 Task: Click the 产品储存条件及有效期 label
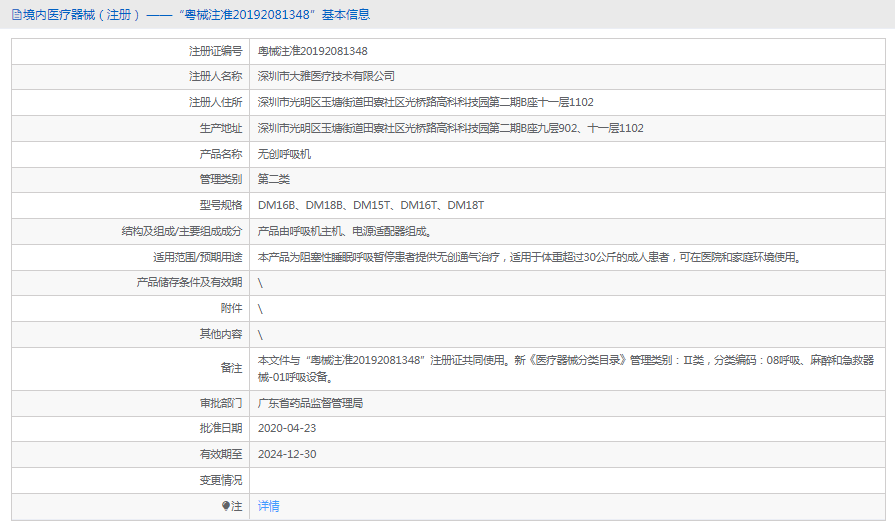pos(190,283)
